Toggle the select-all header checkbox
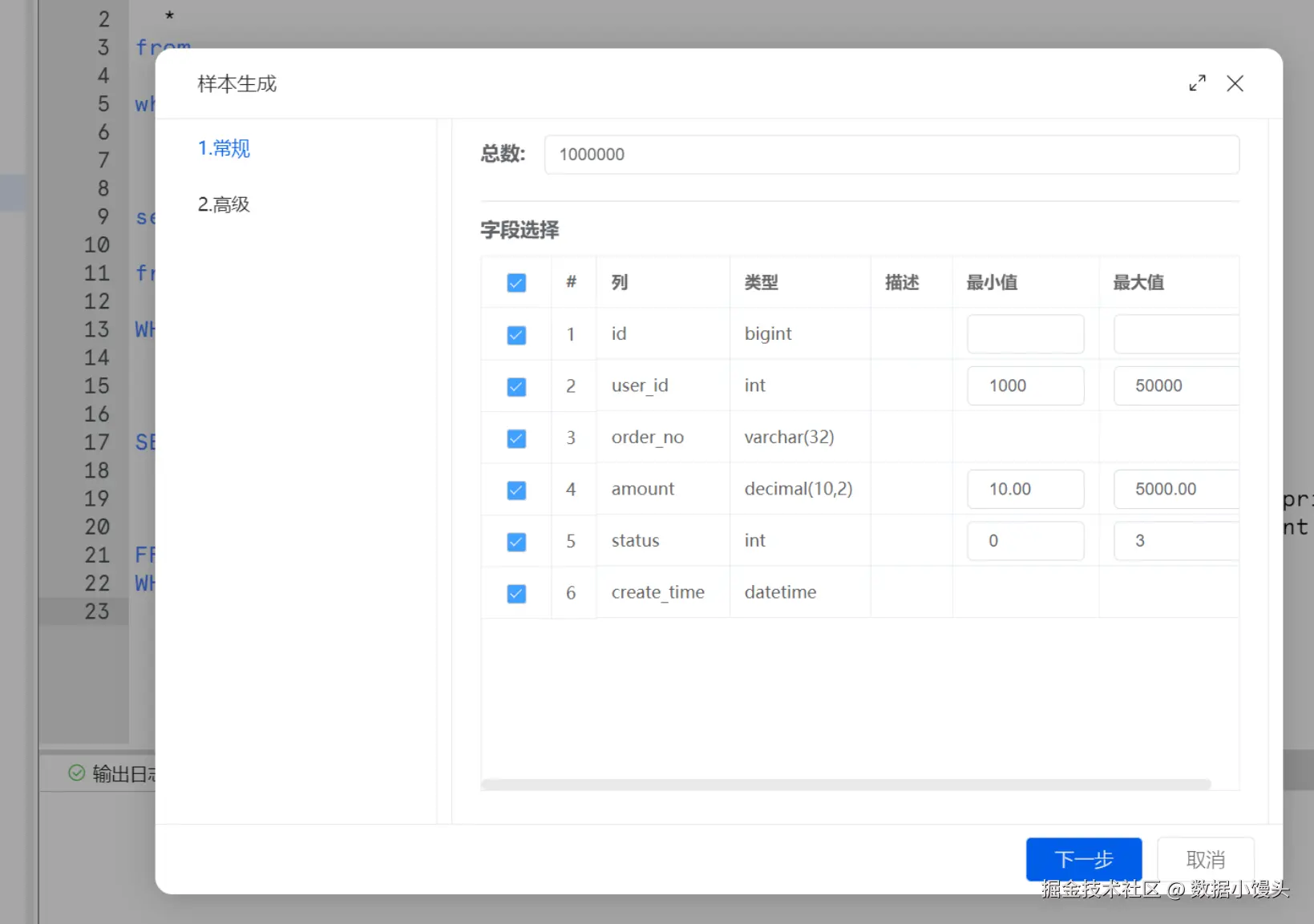Screen dimensions: 1314x924 pos(516,283)
